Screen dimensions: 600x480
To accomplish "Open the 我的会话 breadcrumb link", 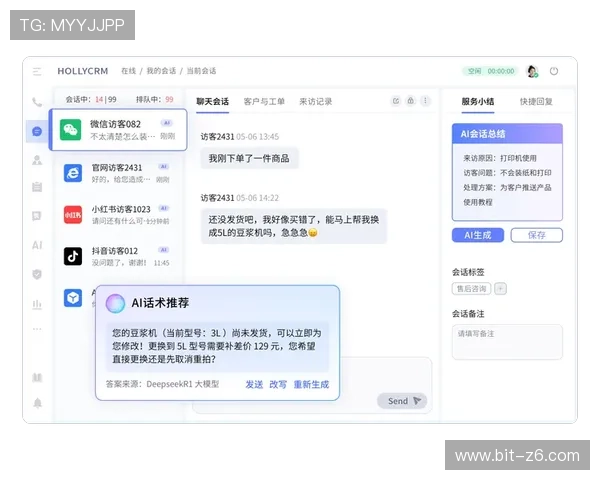I will point(161,71).
